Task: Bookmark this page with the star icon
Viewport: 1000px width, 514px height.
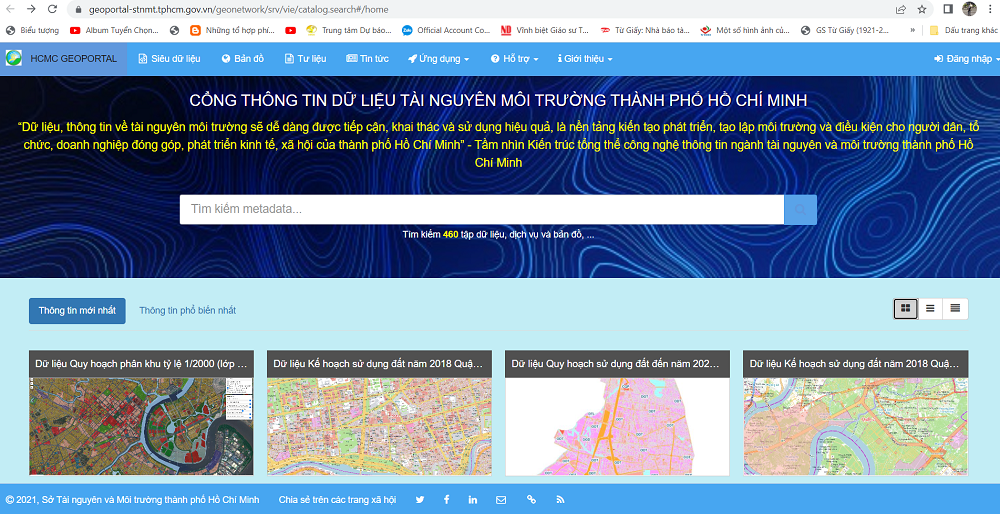Action: [921, 9]
